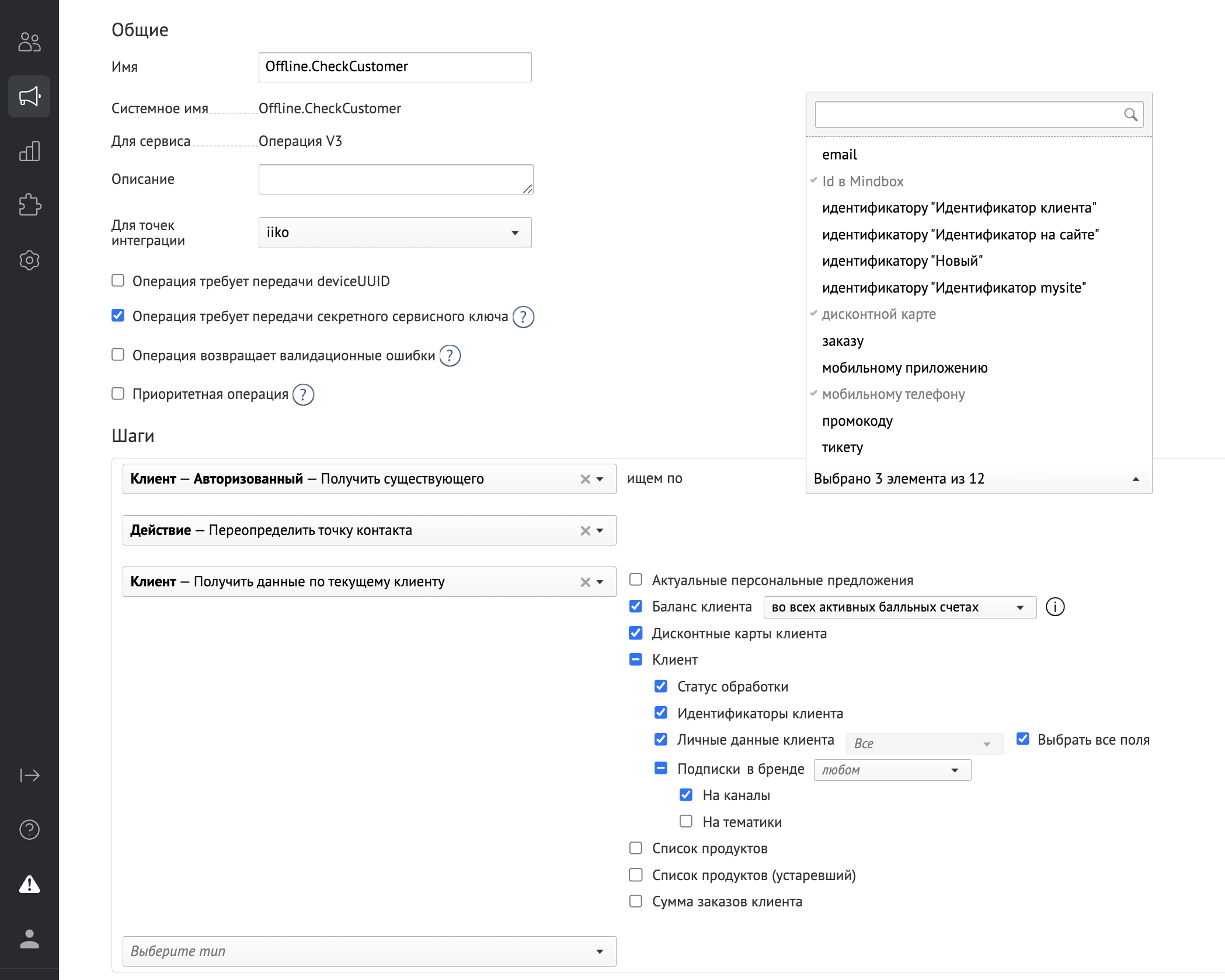Open the help question mark in sidebar
Viewport: 1225px width, 980px height.
click(x=29, y=829)
